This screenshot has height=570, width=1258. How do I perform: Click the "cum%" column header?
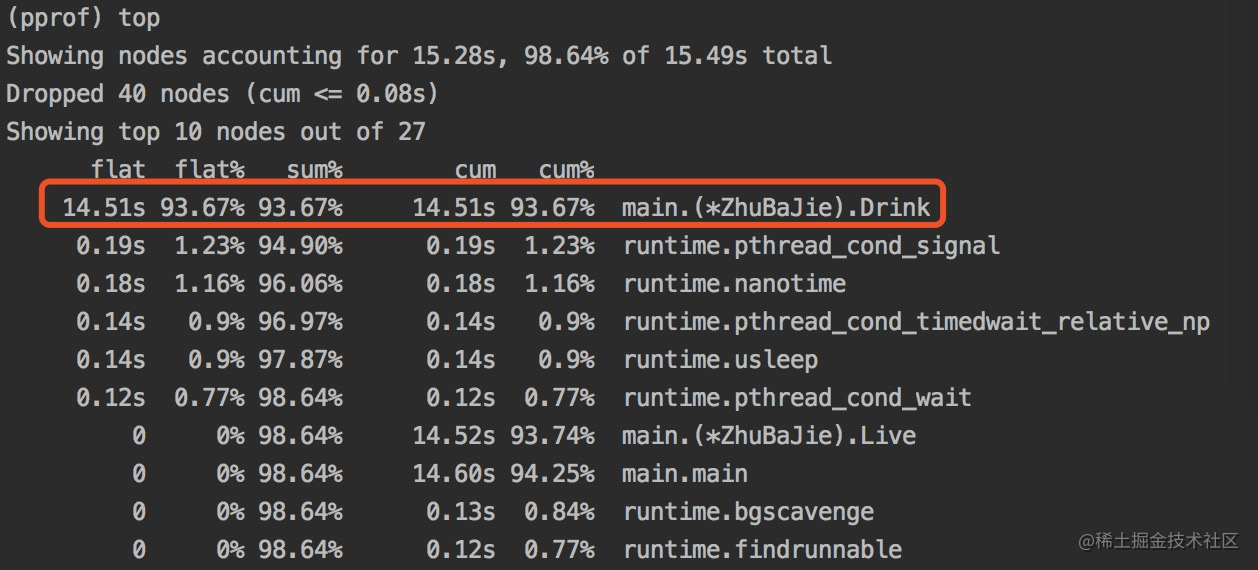566,170
